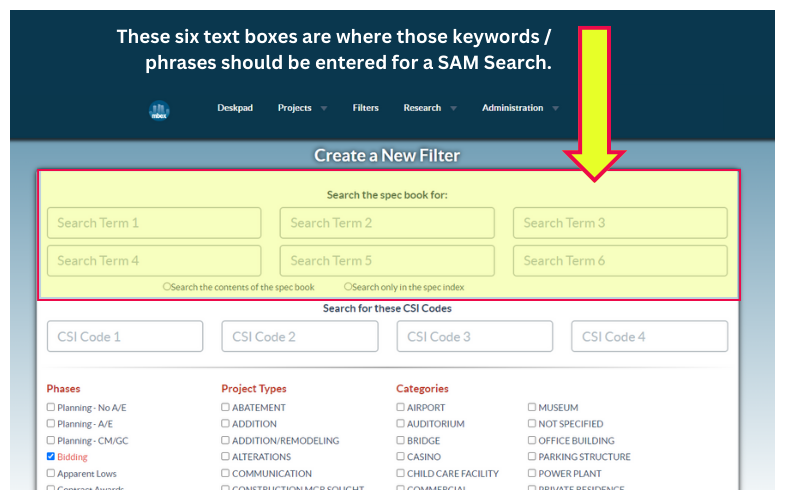
Task: Click the CSI Code 1 input field
Action: [125, 337]
